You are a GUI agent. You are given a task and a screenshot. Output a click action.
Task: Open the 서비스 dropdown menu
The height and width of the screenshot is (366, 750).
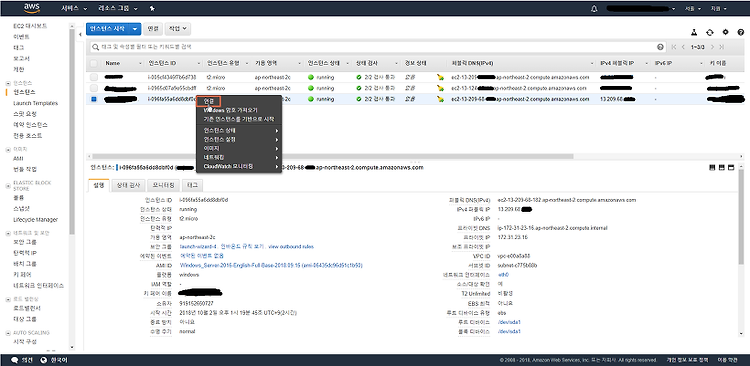[x=75, y=9]
